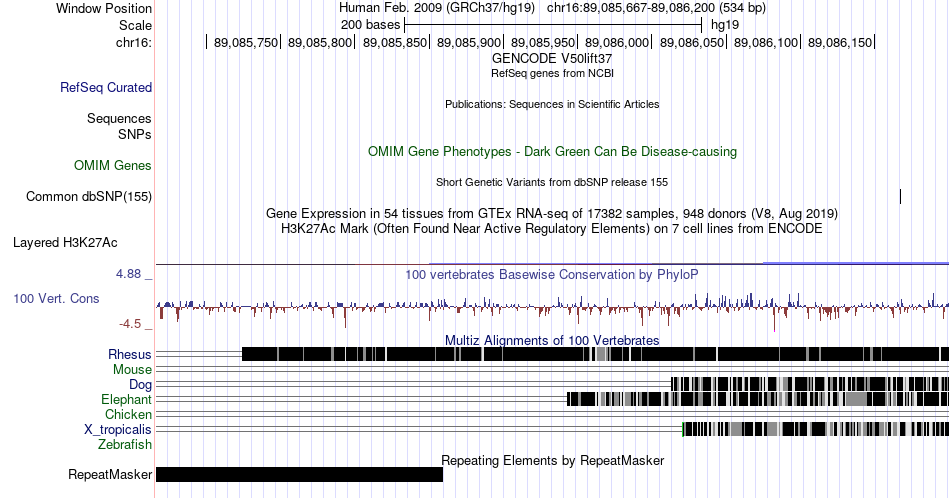
Task: Click the 89,086,150 ruler coordinate
Action: point(840,42)
